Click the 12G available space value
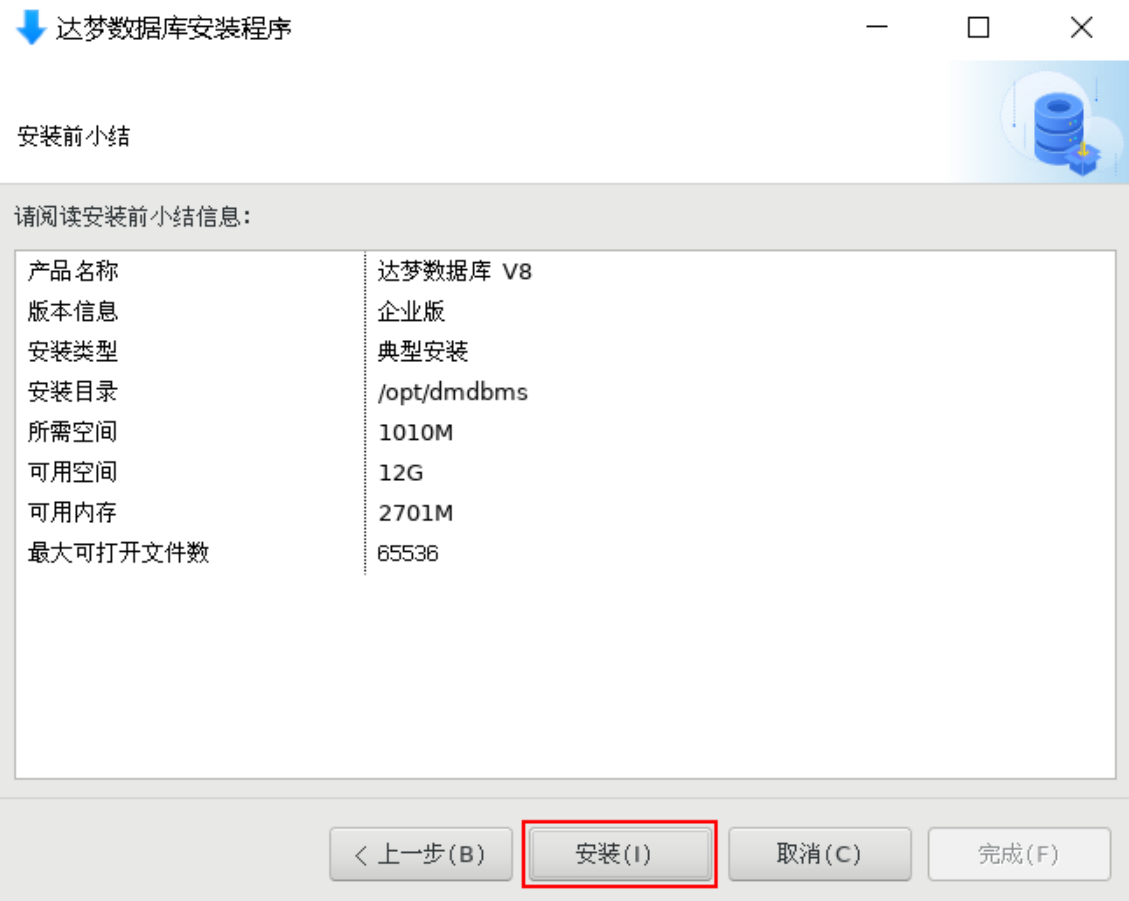The height and width of the screenshot is (901, 1129). 401,473
